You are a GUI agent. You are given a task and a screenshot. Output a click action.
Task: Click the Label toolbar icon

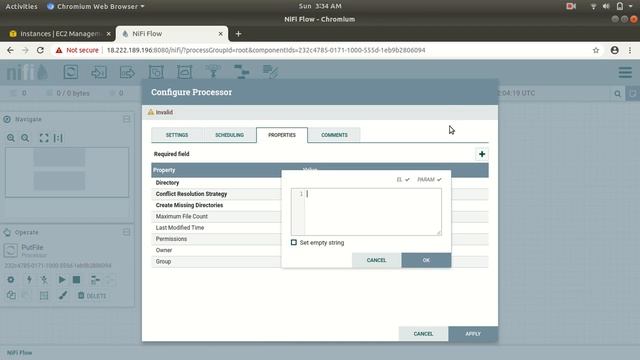(270, 72)
